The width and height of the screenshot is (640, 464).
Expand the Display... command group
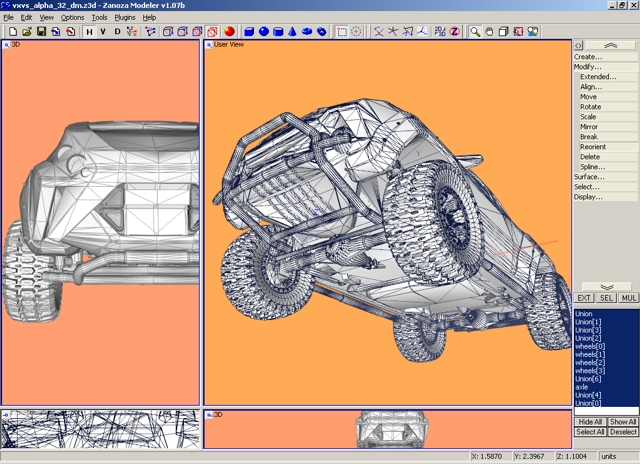pos(588,197)
